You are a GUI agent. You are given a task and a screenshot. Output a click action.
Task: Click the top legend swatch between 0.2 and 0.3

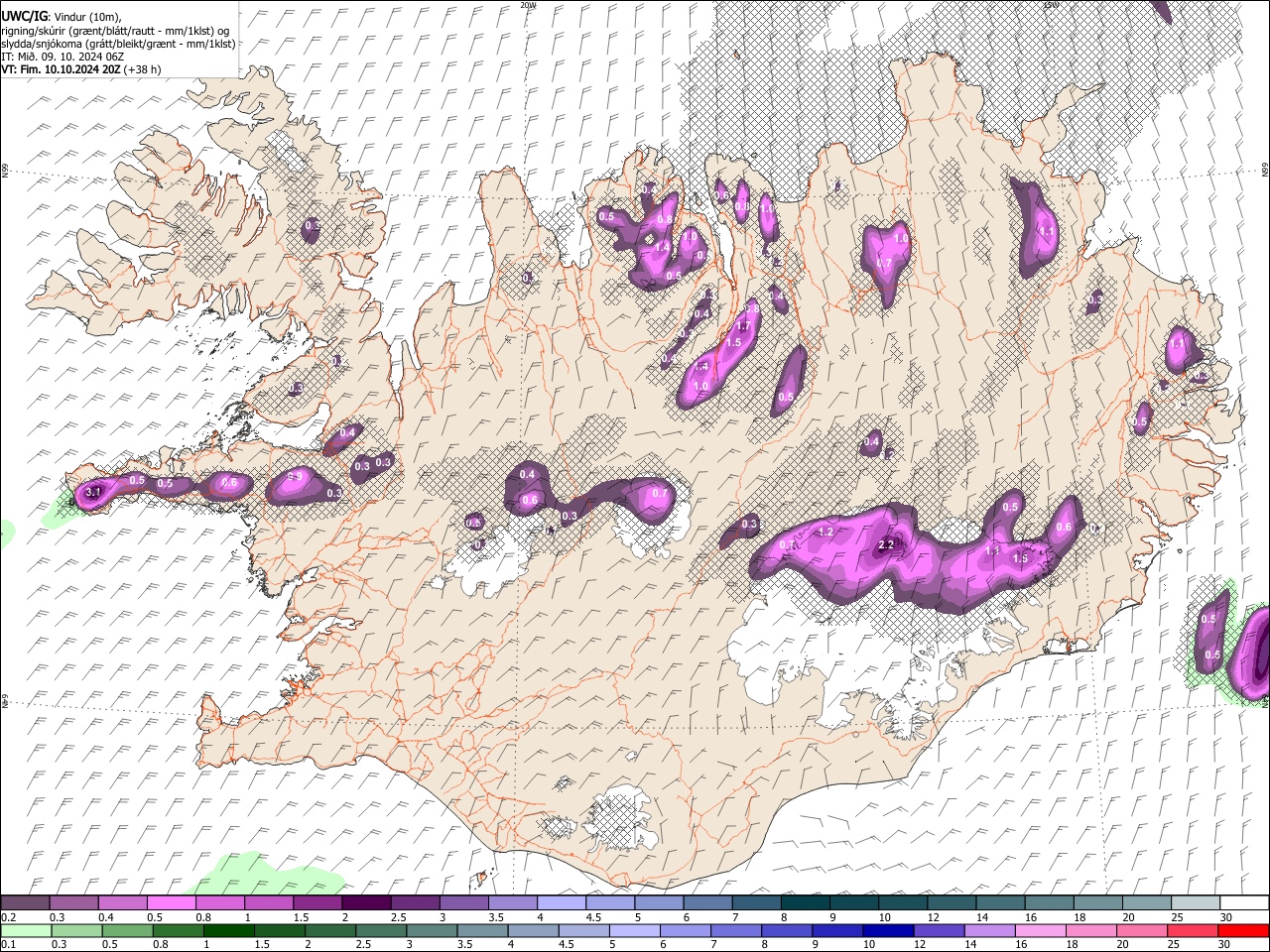(25, 903)
